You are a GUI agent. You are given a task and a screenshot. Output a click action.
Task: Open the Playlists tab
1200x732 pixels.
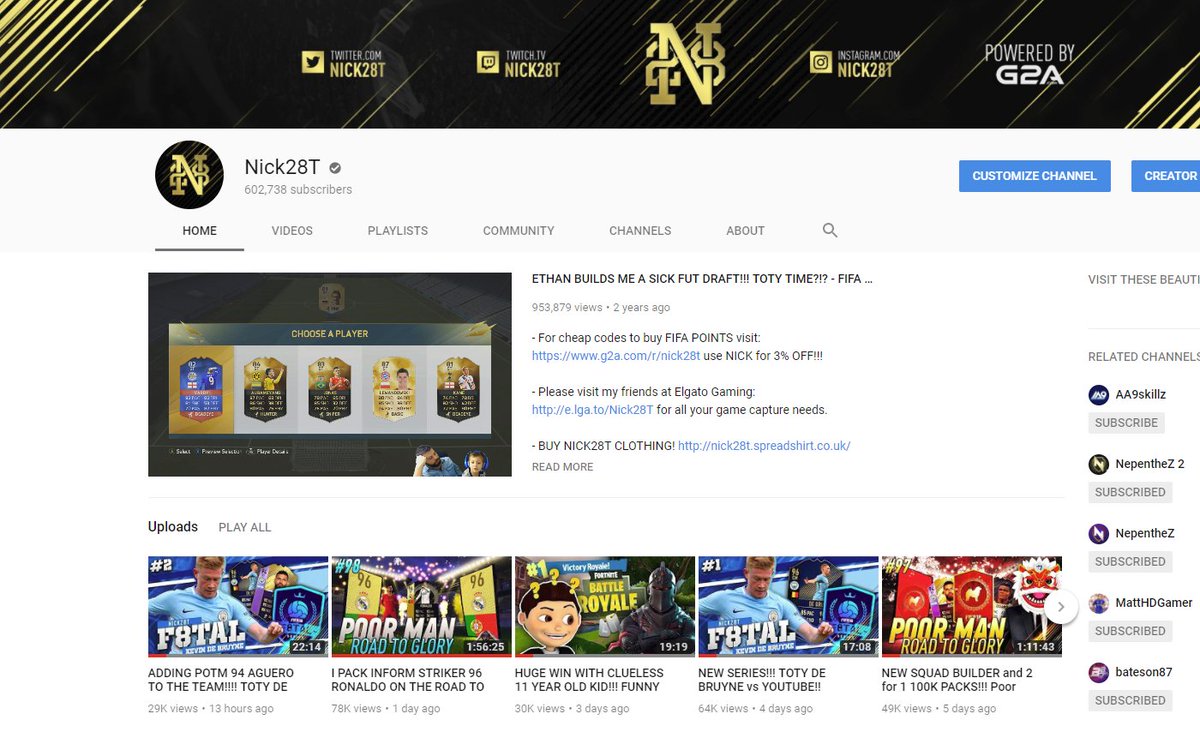point(397,230)
